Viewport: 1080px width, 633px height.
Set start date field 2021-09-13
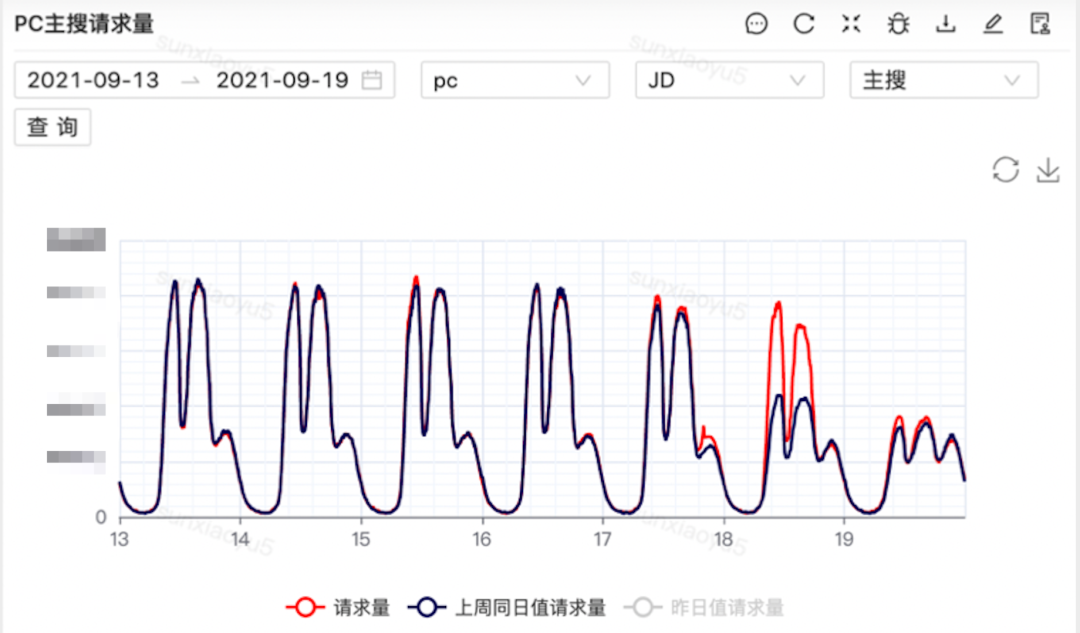pos(93,80)
